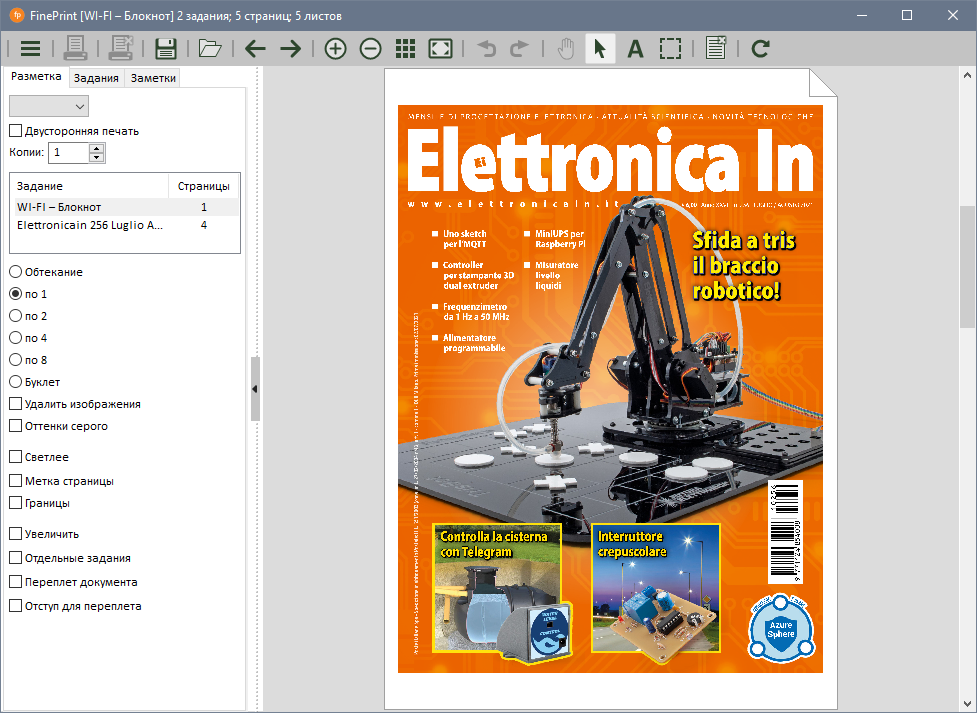Collapse the left settings panel with arrow handle

[255, 389]
